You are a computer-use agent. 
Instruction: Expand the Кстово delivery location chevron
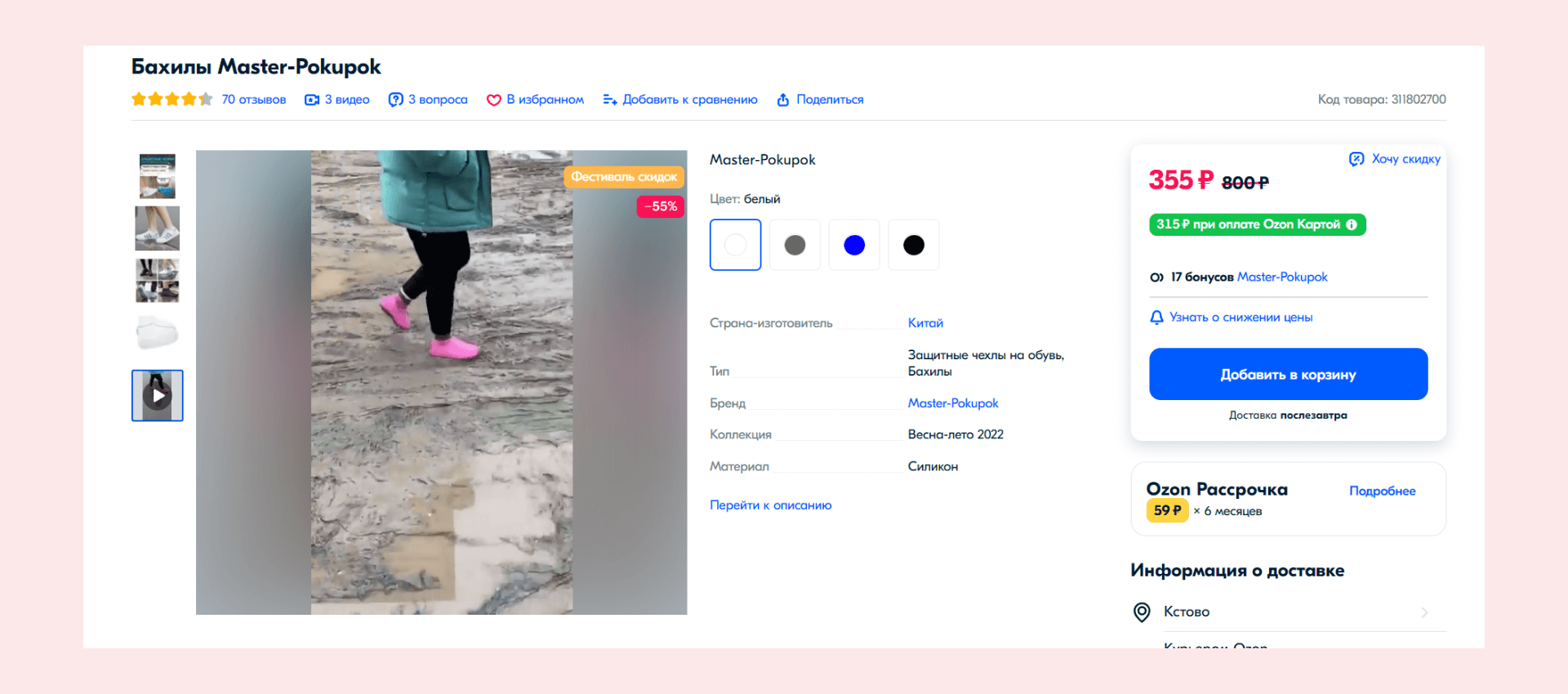[x=1424, y=612]
